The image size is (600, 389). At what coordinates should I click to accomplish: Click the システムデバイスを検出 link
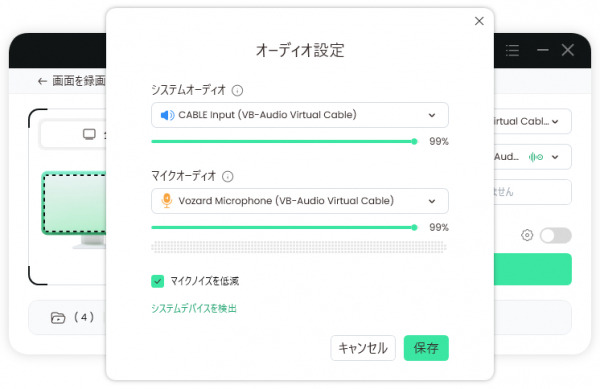pos(194,308)
